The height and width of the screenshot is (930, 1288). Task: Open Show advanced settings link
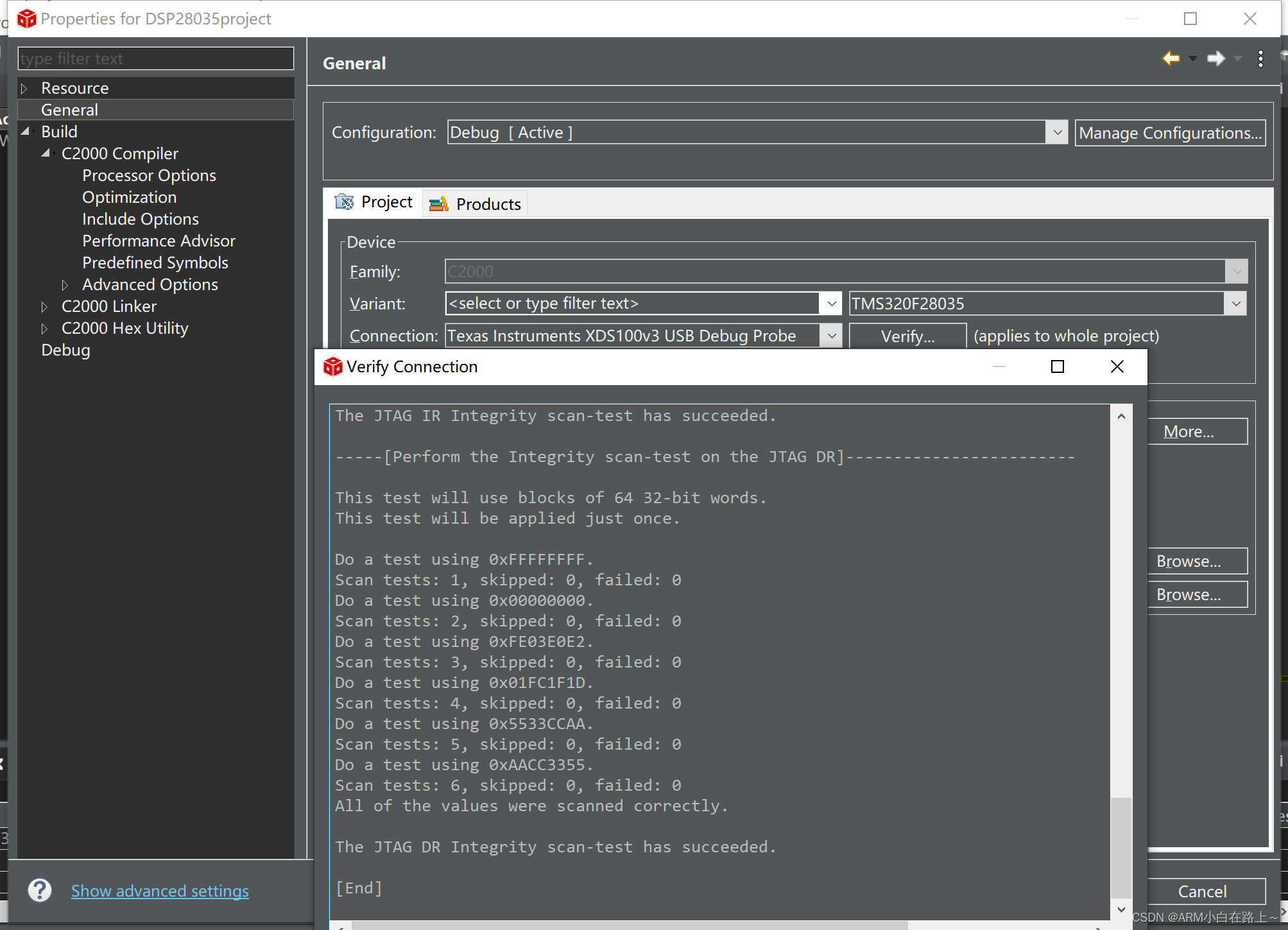point(160,891)
